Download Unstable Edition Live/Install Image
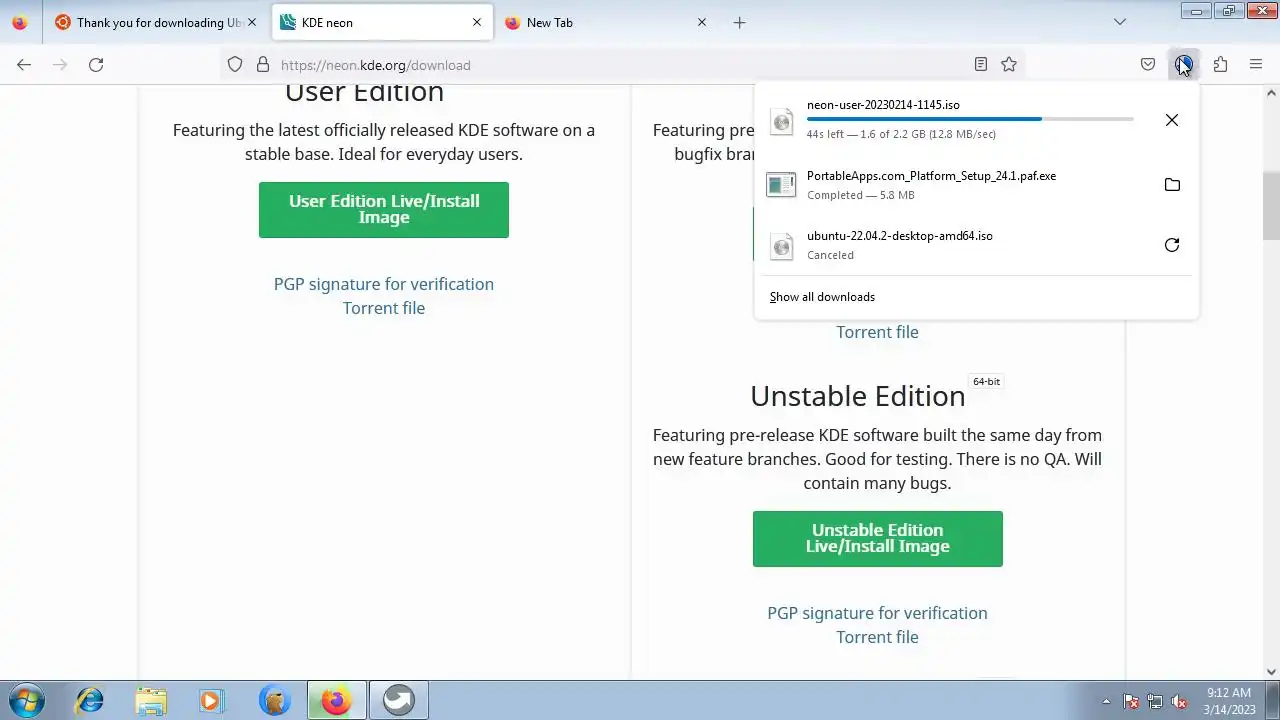This screenshot has height=720, width=1280. 878,539
